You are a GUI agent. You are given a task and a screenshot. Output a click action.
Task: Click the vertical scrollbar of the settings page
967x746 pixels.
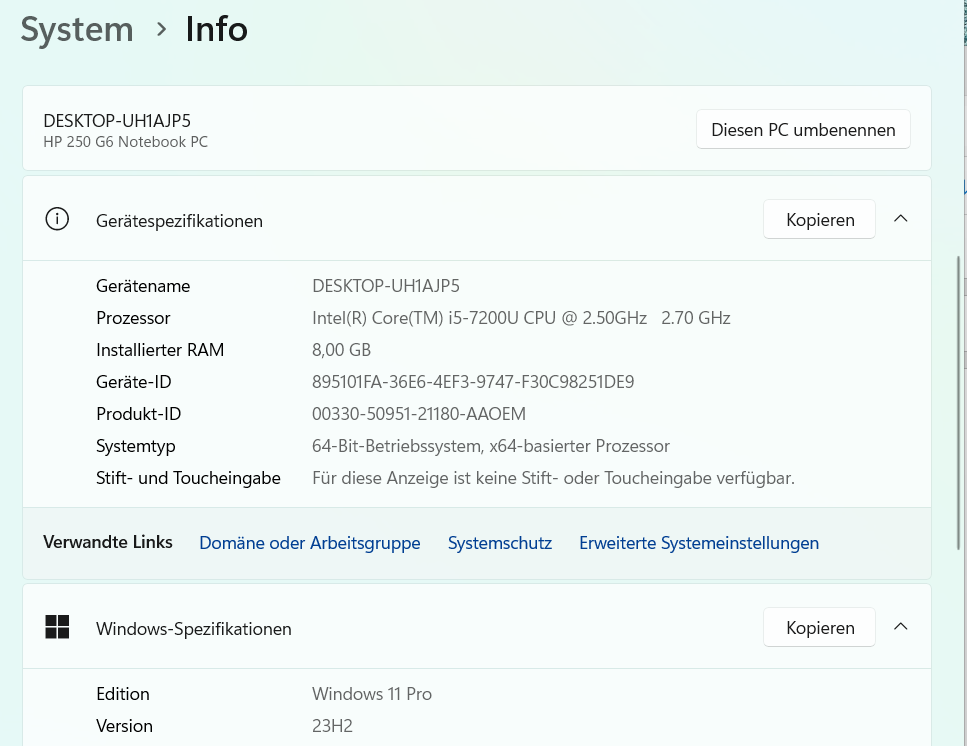tap(958, 402)
